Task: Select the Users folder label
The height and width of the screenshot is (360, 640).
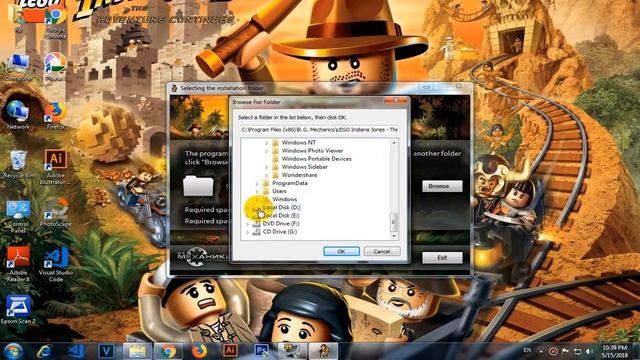Action: tap(279, 191)
